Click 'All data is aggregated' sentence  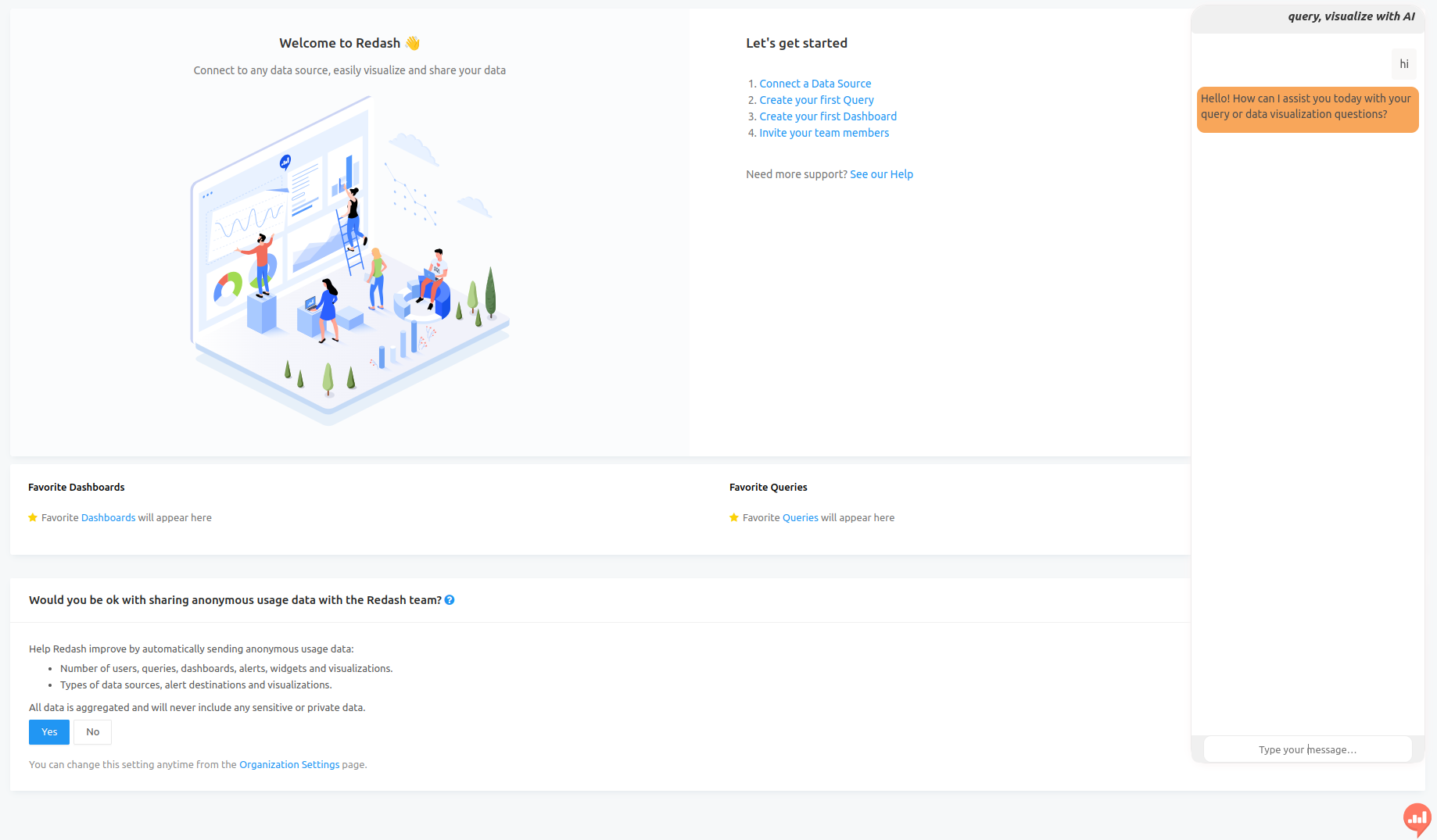pyautogui.click(x=197, y=707)
